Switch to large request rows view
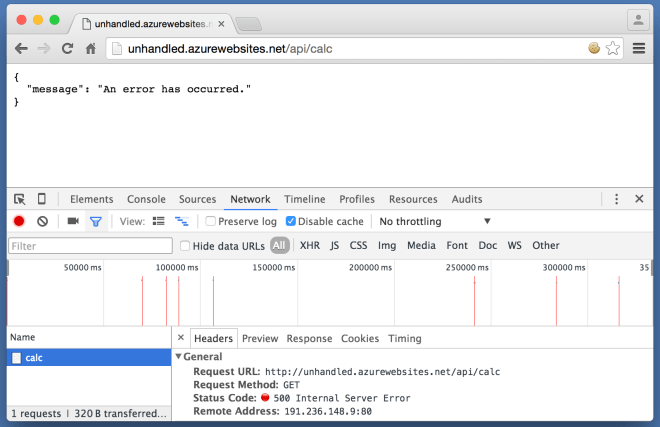The image size is (660, 427). 159,221
